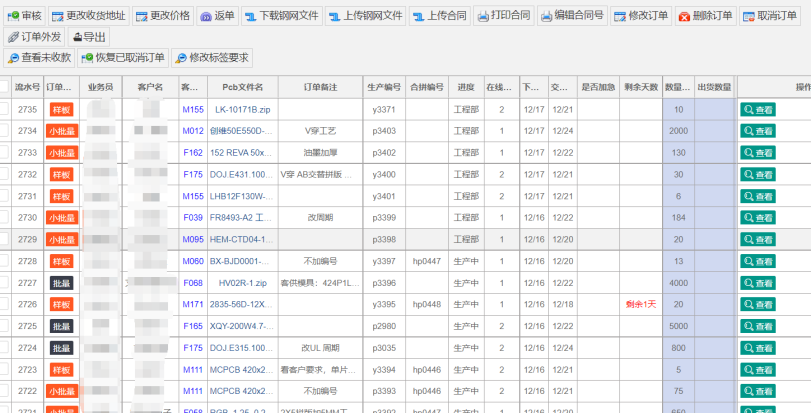Click the 剩余天数 column header
Image resolution: width=811 pixels, height=414 pixels.
click(640, 87)
